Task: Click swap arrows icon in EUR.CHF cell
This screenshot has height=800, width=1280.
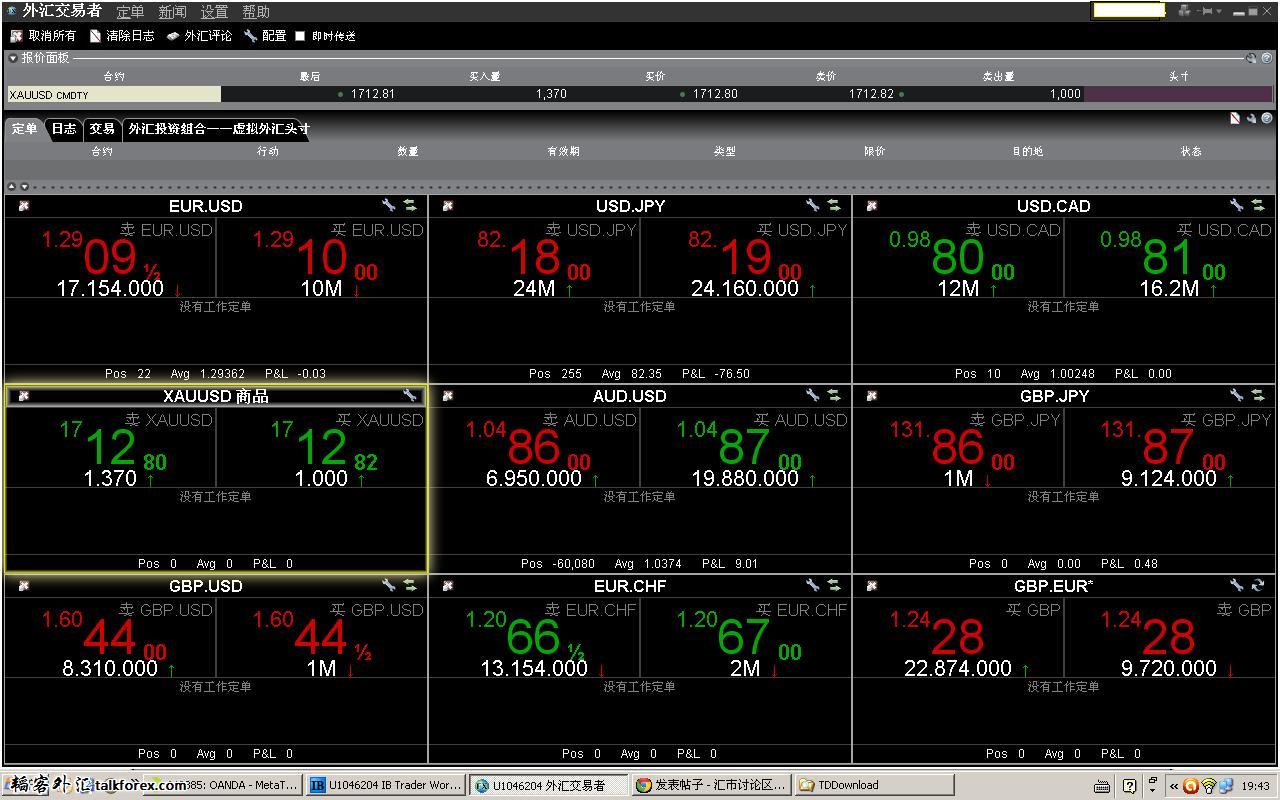Action: click(x=834, y=585)
